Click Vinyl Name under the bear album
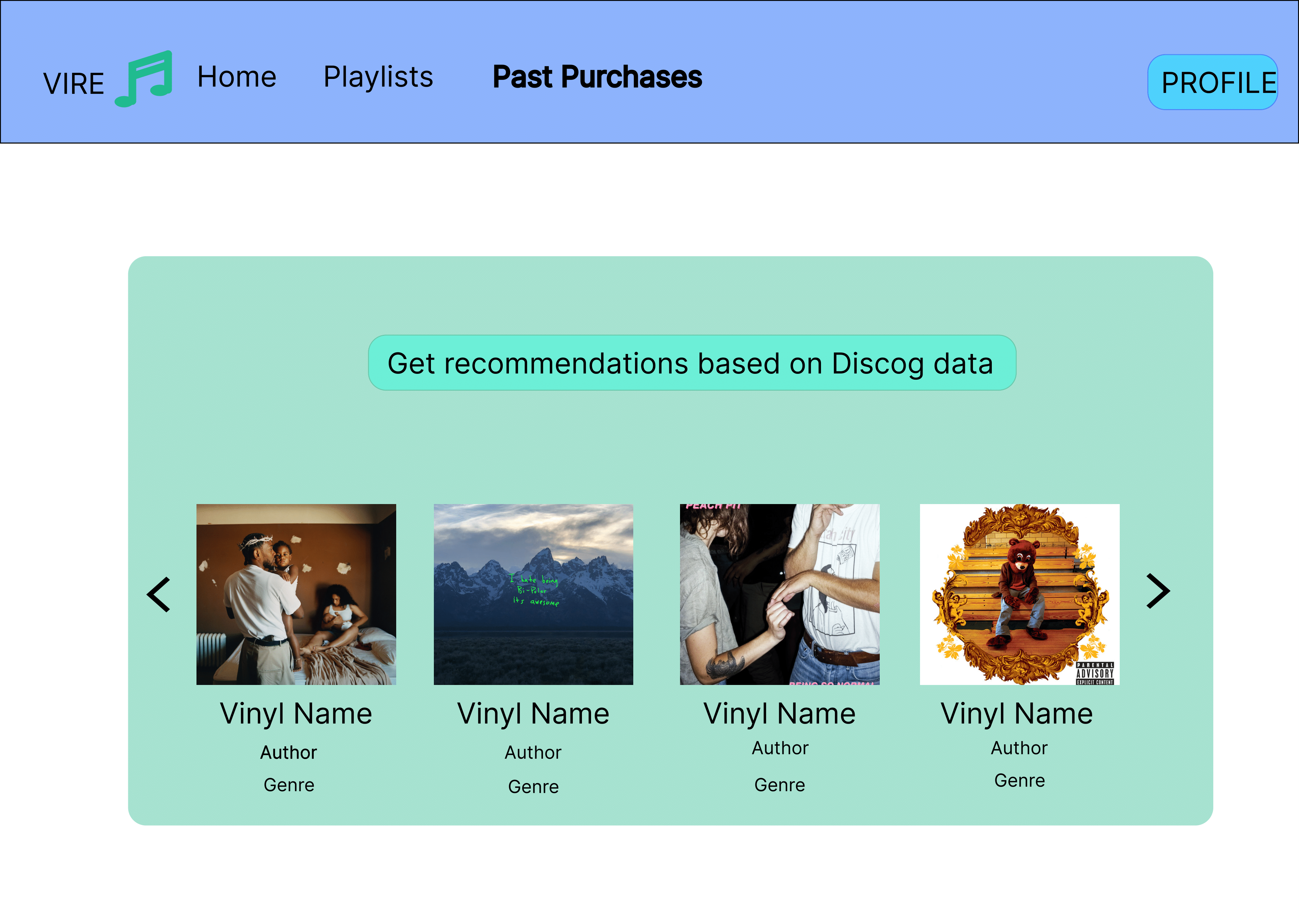This screenshot has width=1299, height=924. click(1016, 714)
